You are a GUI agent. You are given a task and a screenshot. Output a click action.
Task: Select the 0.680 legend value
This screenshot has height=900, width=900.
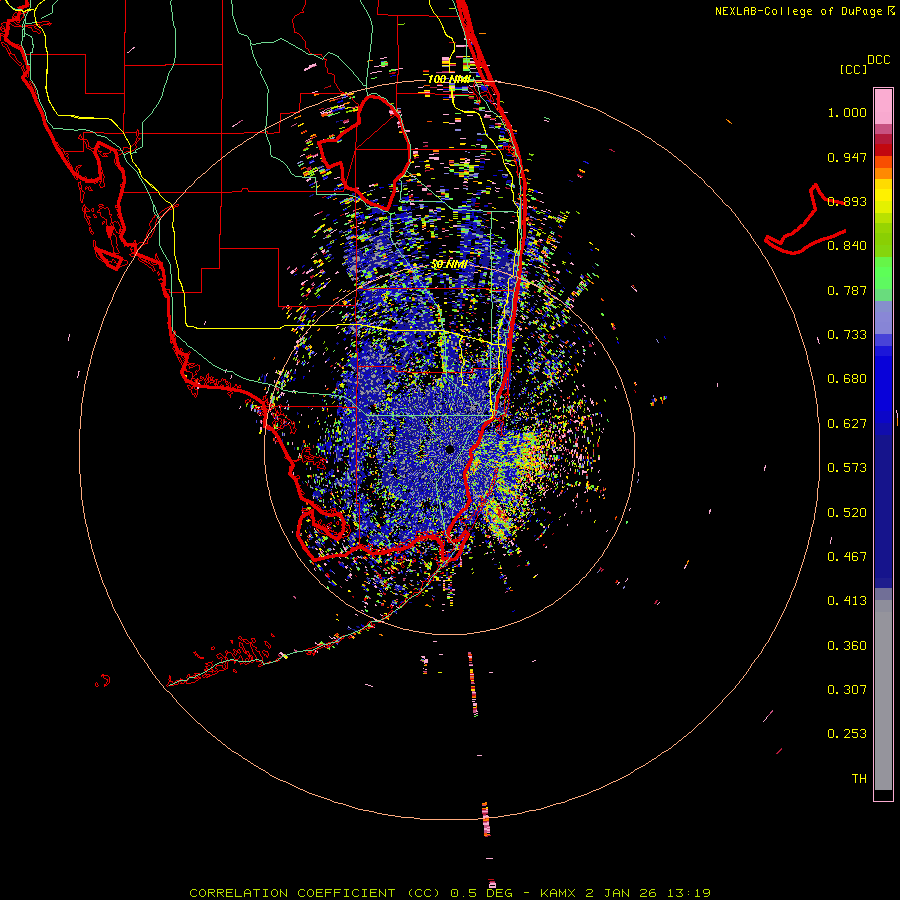coord(847,379)
